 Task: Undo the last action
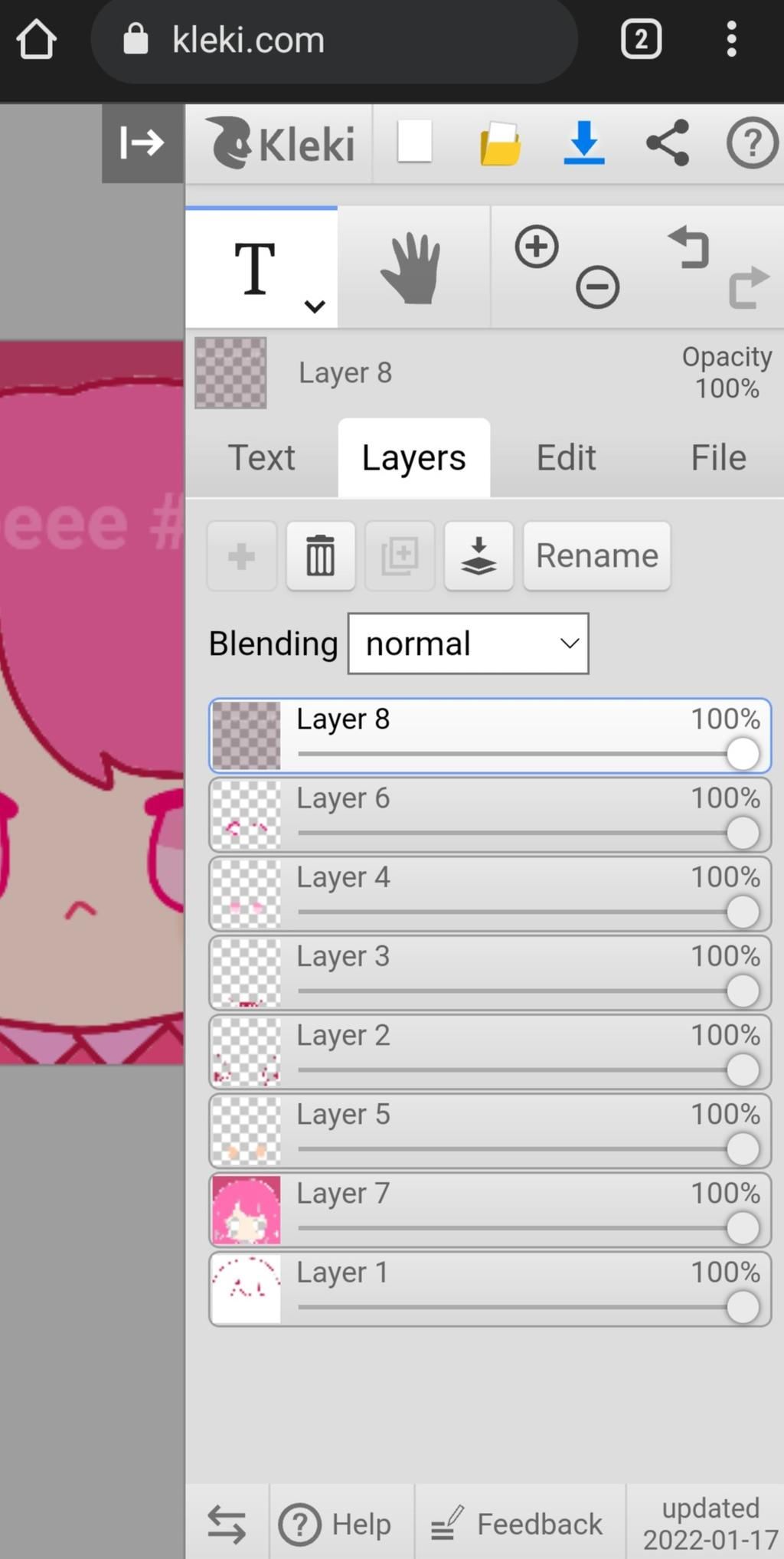(x=690, y=247)
